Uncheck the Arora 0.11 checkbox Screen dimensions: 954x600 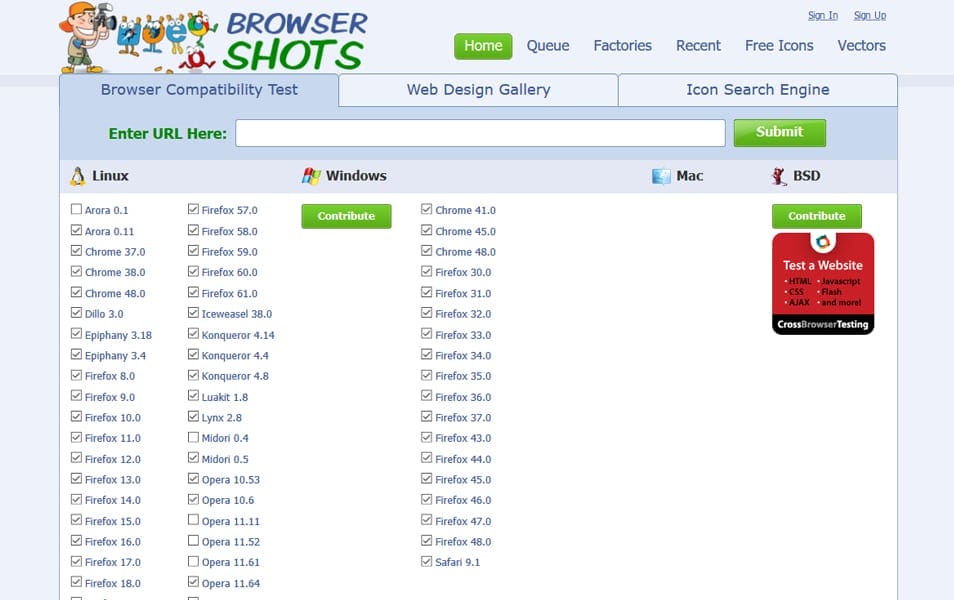coord(76,230)
